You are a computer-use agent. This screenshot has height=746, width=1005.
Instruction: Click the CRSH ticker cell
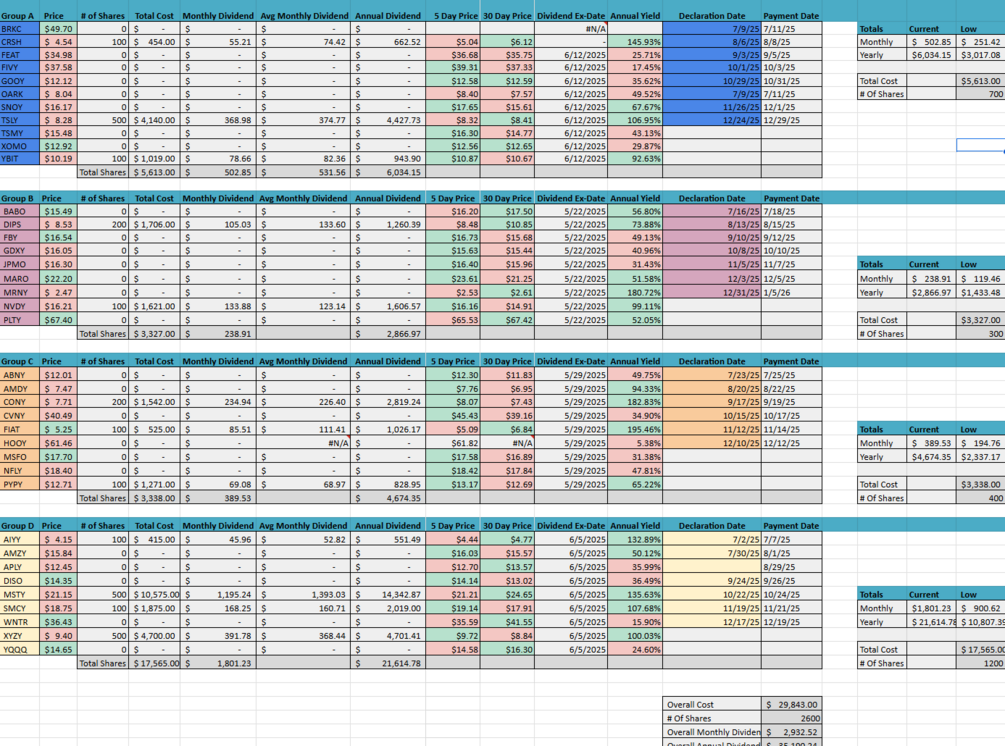tap(20, 42)
